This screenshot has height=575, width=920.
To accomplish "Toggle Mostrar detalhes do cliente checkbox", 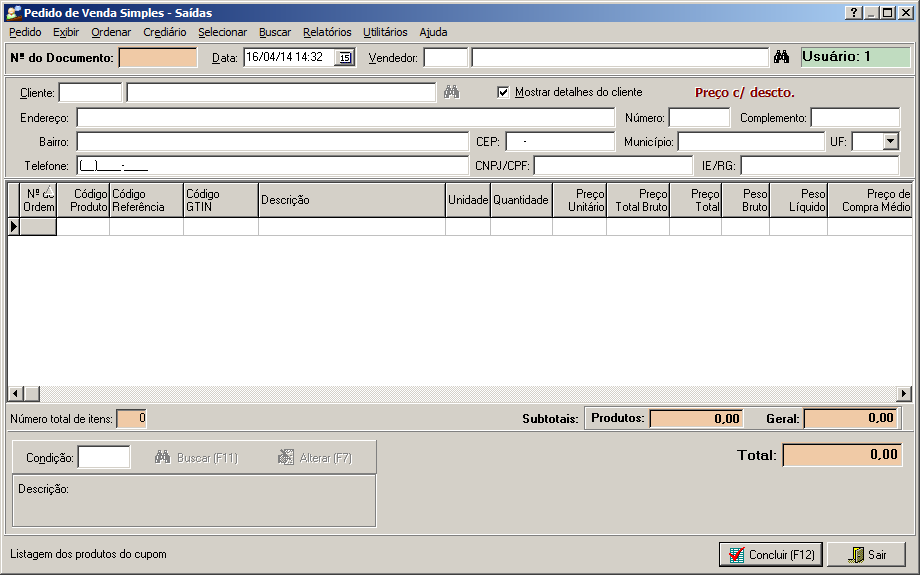I will click(503, 92).
